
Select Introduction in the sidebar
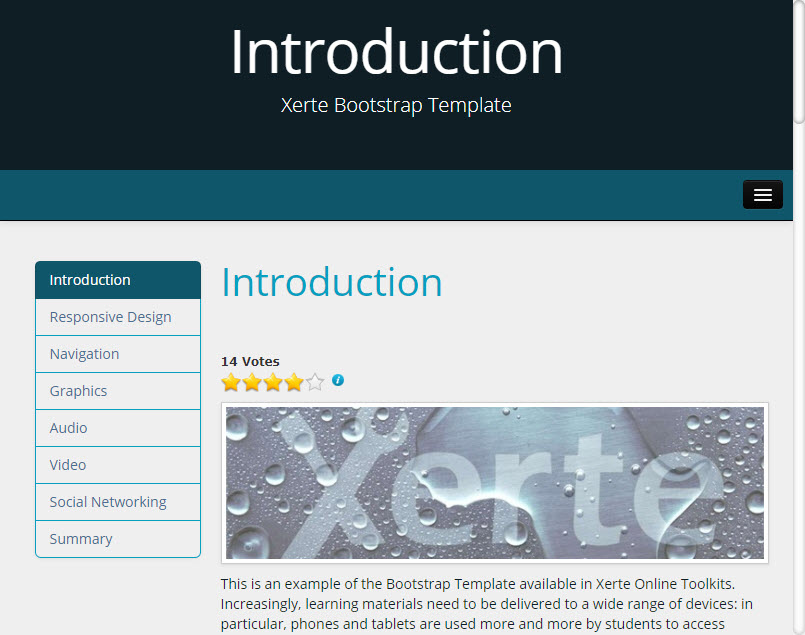coord(118,280)
